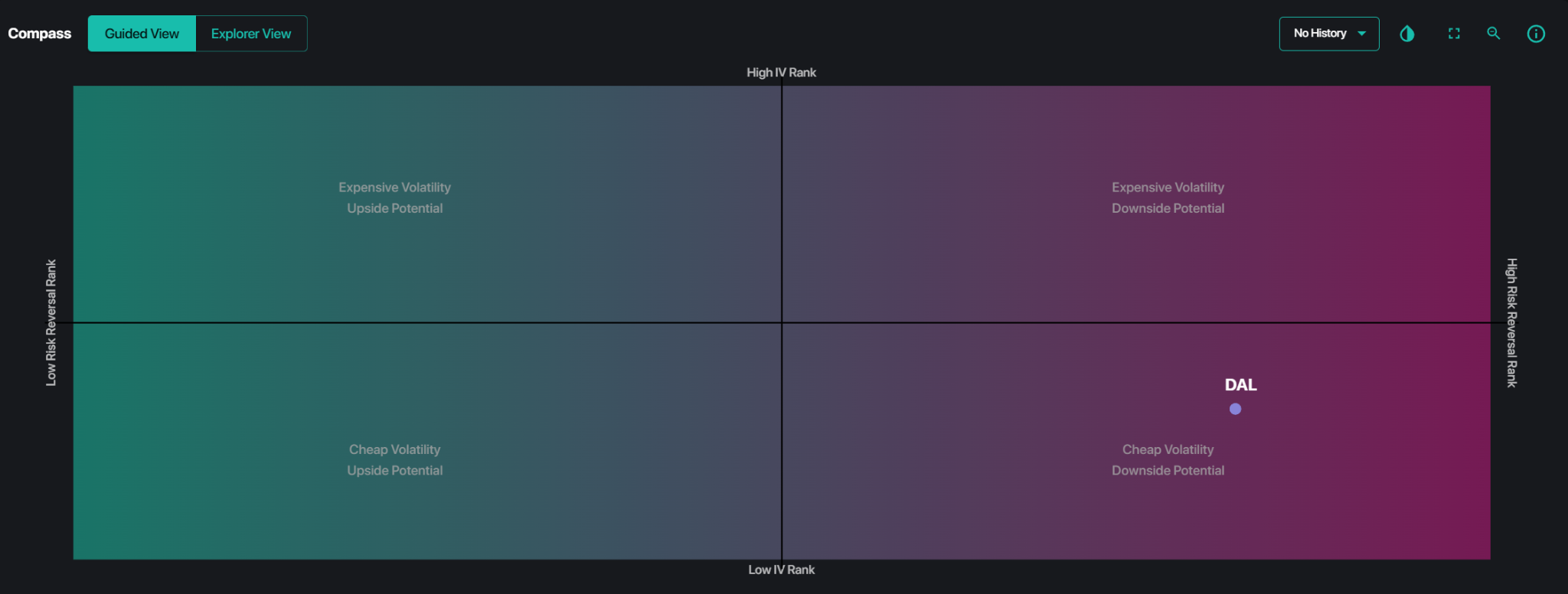Screen dimensions: 1568x594
Task: Switch to Explorer View tab
Action: [251, 34]
